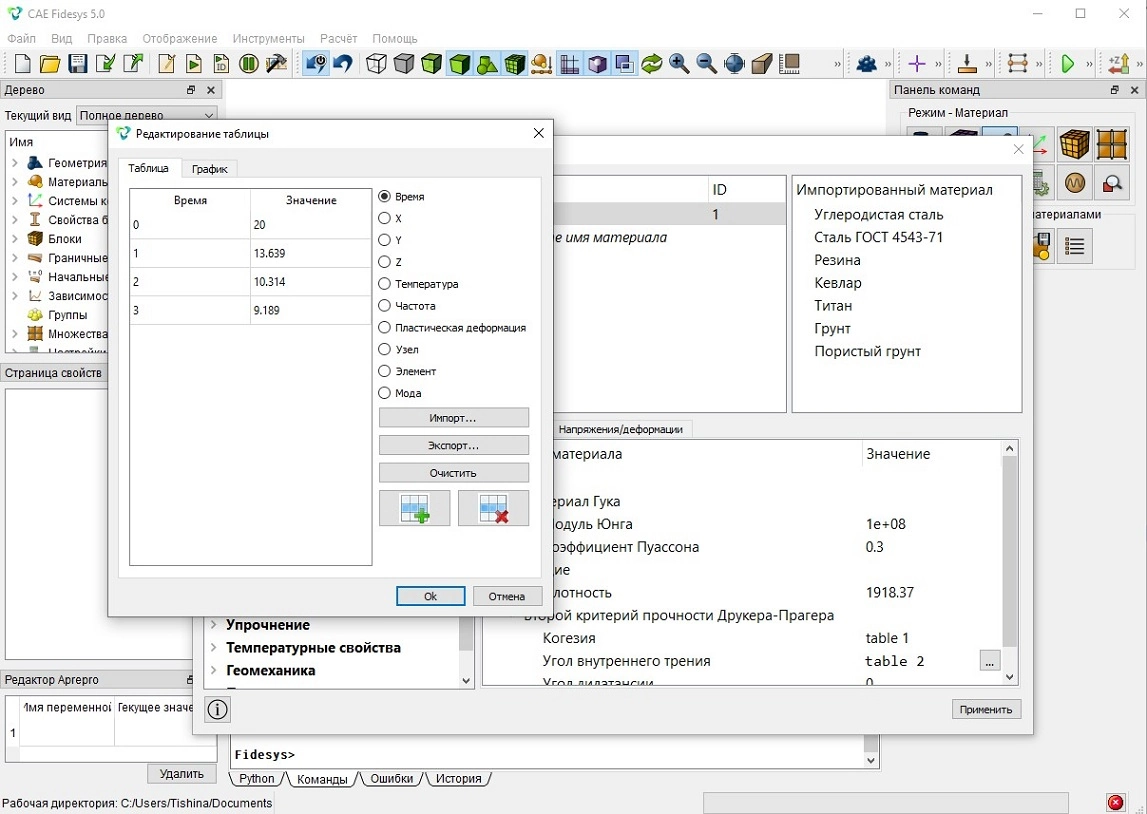Click the new file icon in toolbar

(x=23, y=64)
